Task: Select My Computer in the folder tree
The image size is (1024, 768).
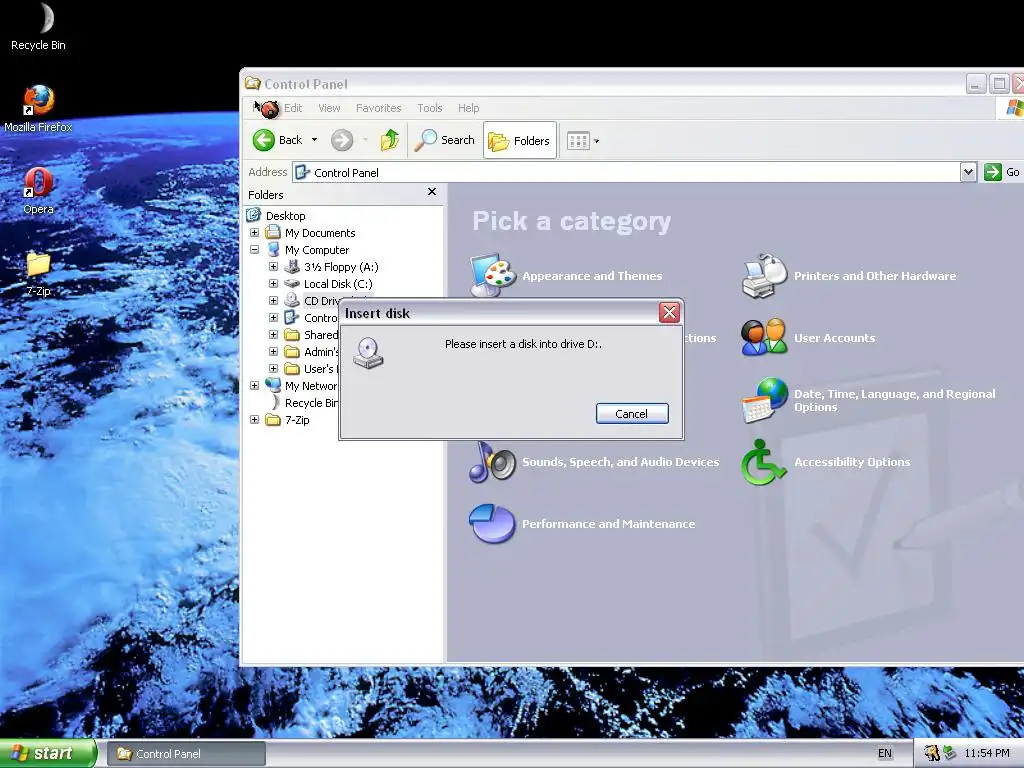Action: pos(317,249)
